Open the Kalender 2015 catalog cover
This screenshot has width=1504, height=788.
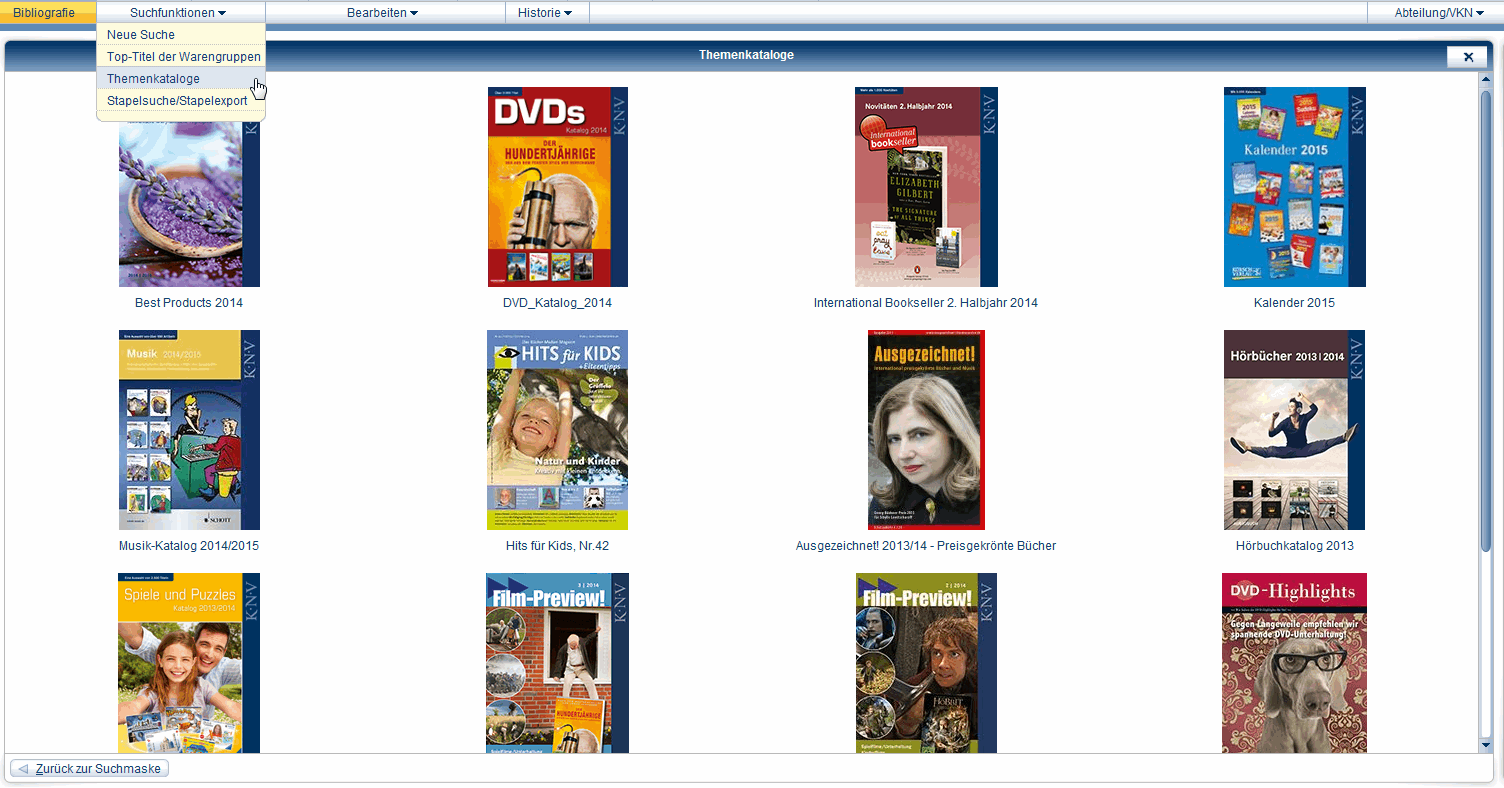(x=1294, y=187)
